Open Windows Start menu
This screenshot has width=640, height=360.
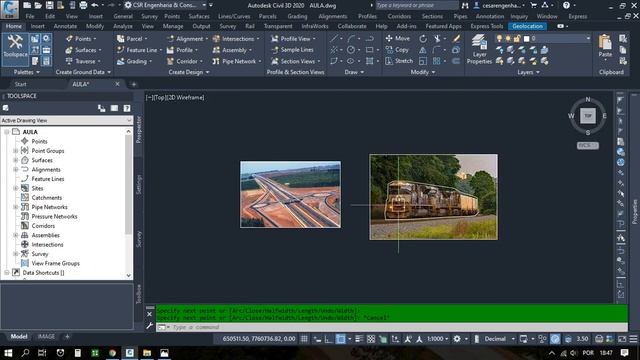8,353
